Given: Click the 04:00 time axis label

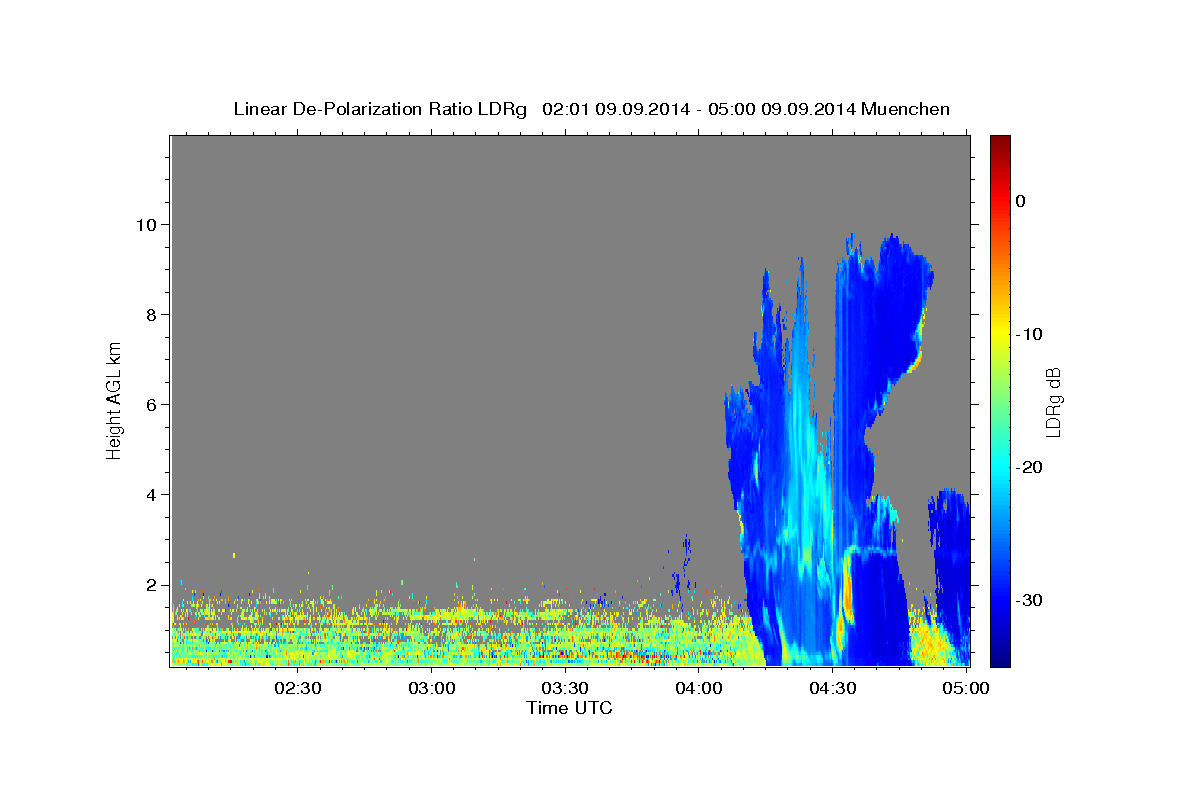Looking at the screenshot, I should tap(699, 688).
